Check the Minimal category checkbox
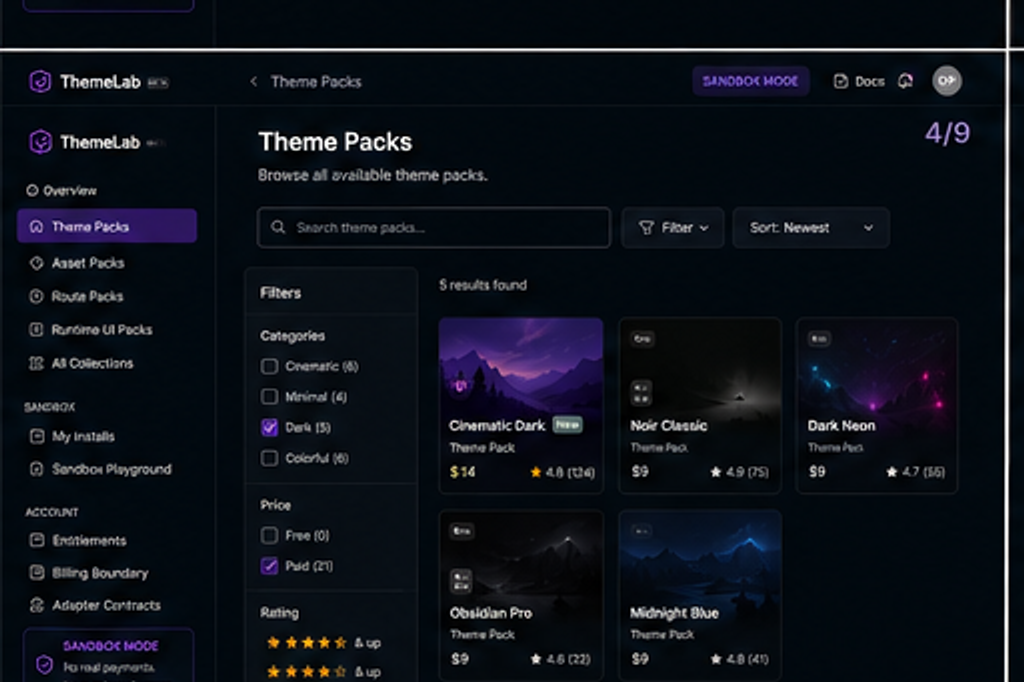The image size is (1024, 682). (x=269, y=397)
